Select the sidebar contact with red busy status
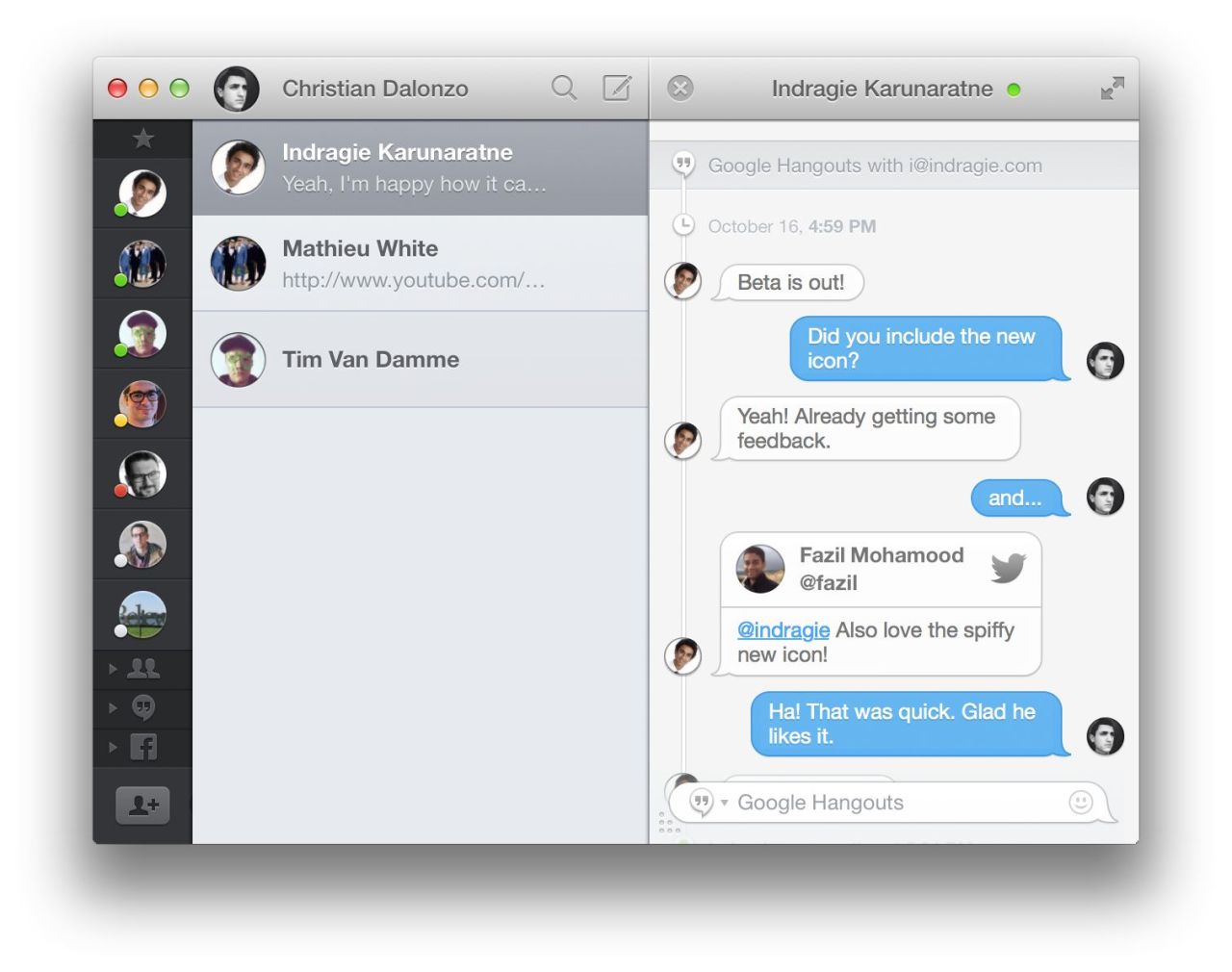The width and height of the screenshot is (1232, 972). (142, 474)
